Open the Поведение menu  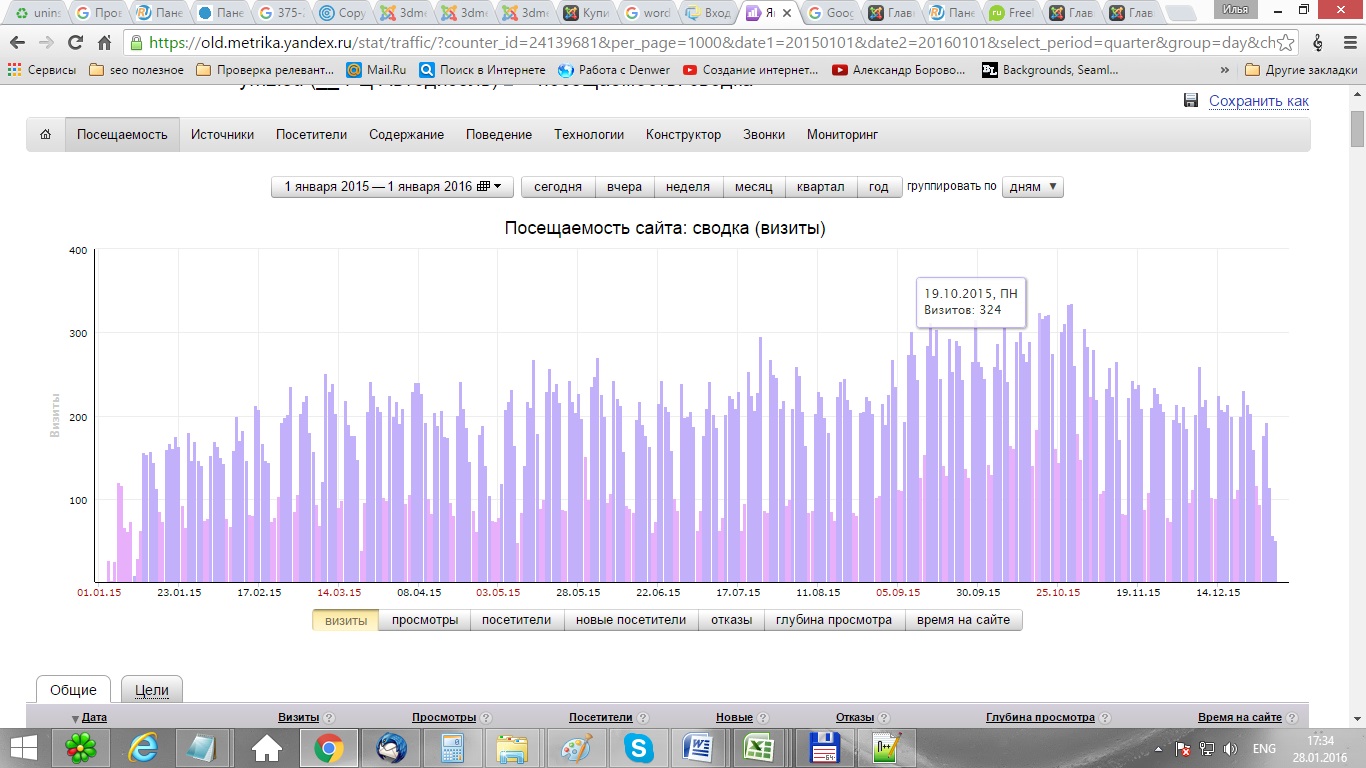[x=499, y=135]
